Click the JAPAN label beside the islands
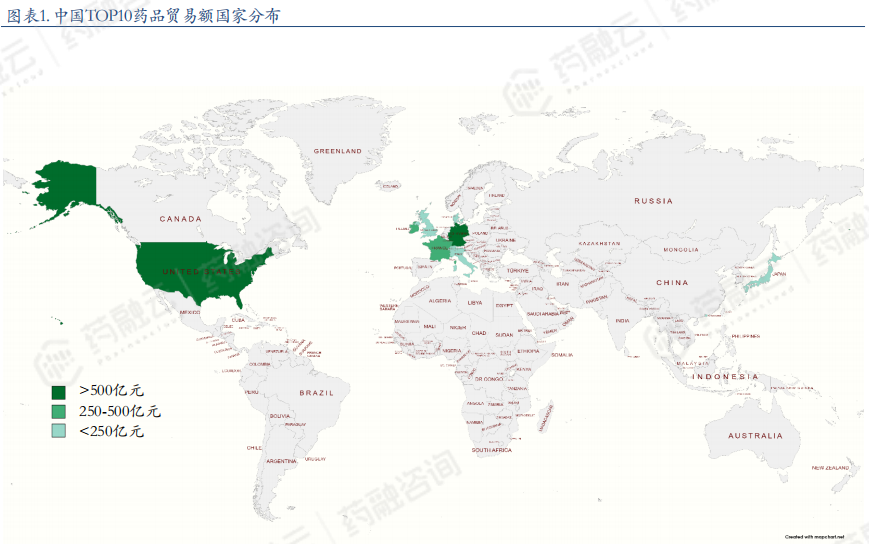869x544 pixels. click(779, 274)
